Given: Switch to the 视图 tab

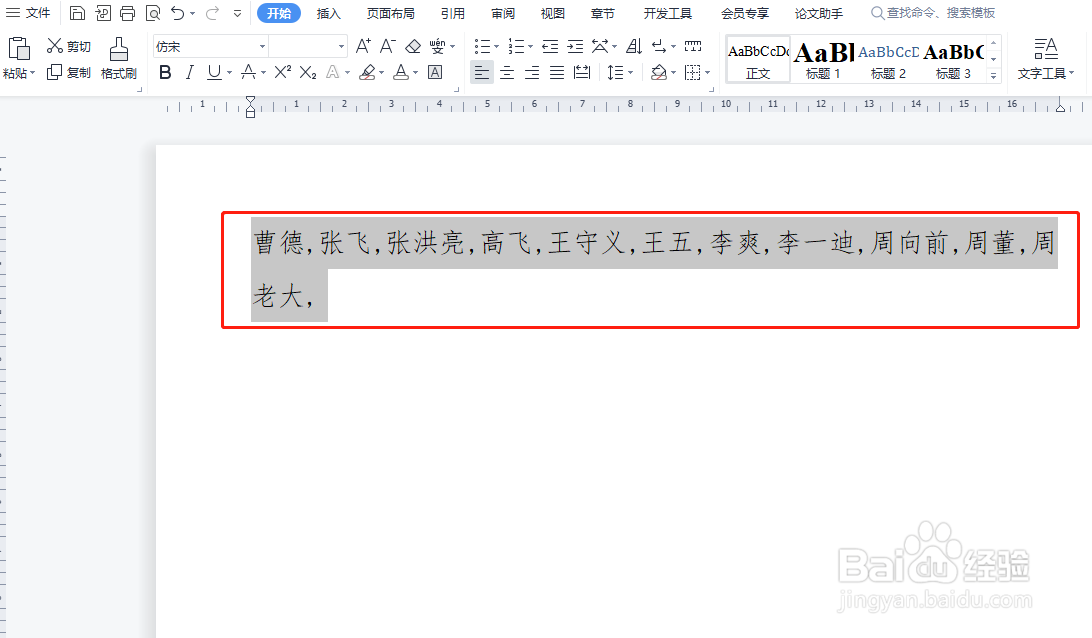Looking at the screenshot, I should coord(553,13).
